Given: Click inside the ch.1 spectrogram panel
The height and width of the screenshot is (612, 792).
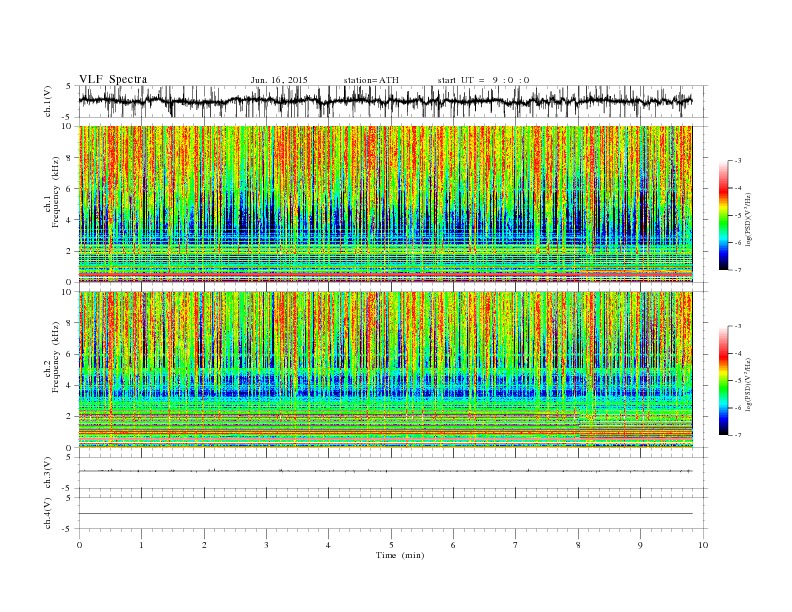Looking at the screenshot, I should [385, 204].
